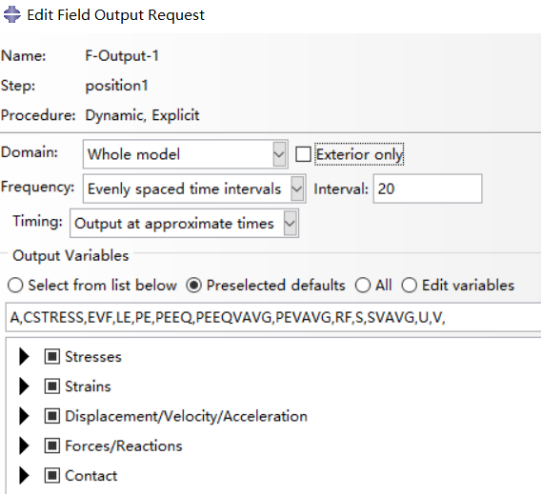Open the Timing dropdown list

(x=184, y=223)
